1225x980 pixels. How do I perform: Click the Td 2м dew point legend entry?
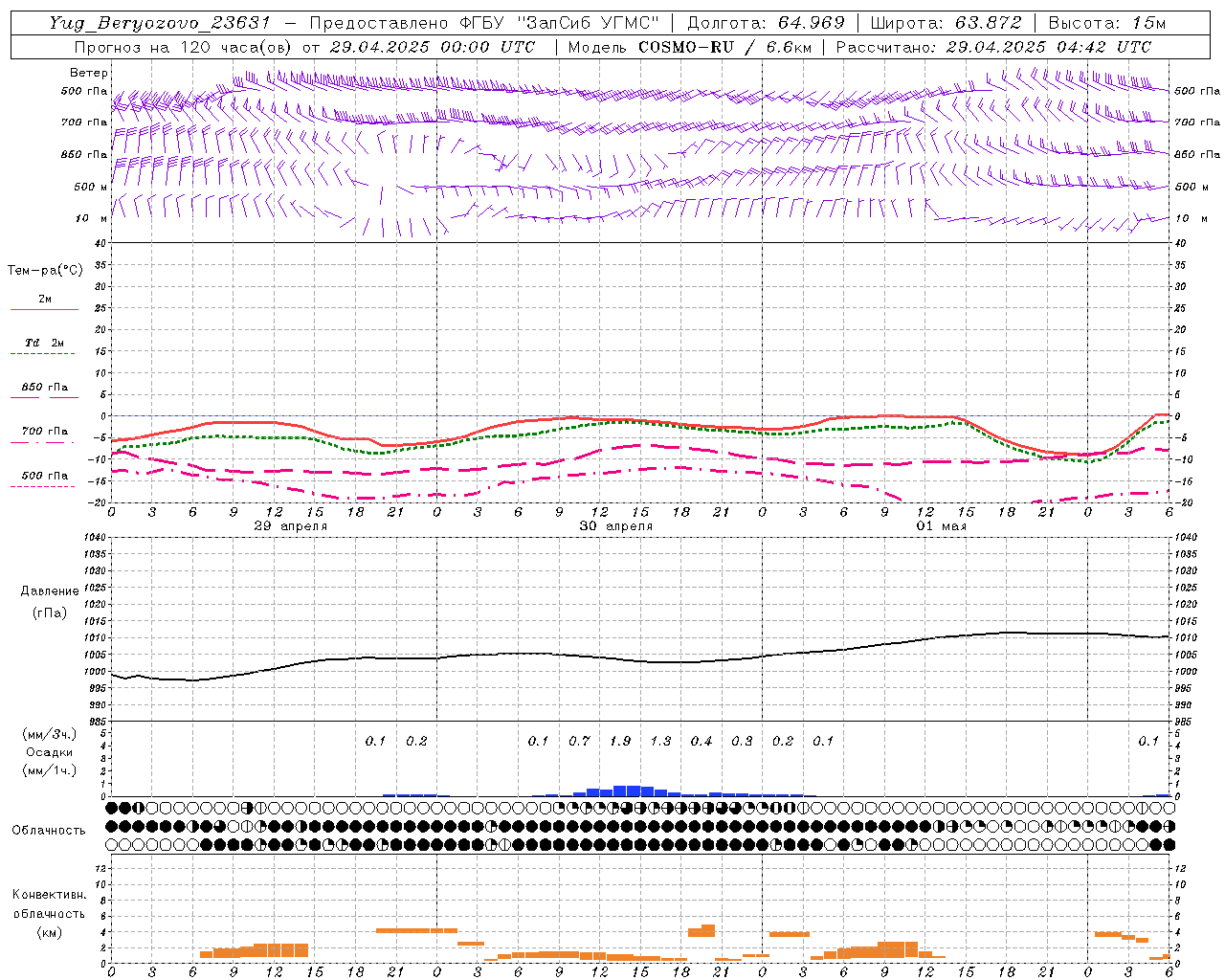(x=45, y=343)
